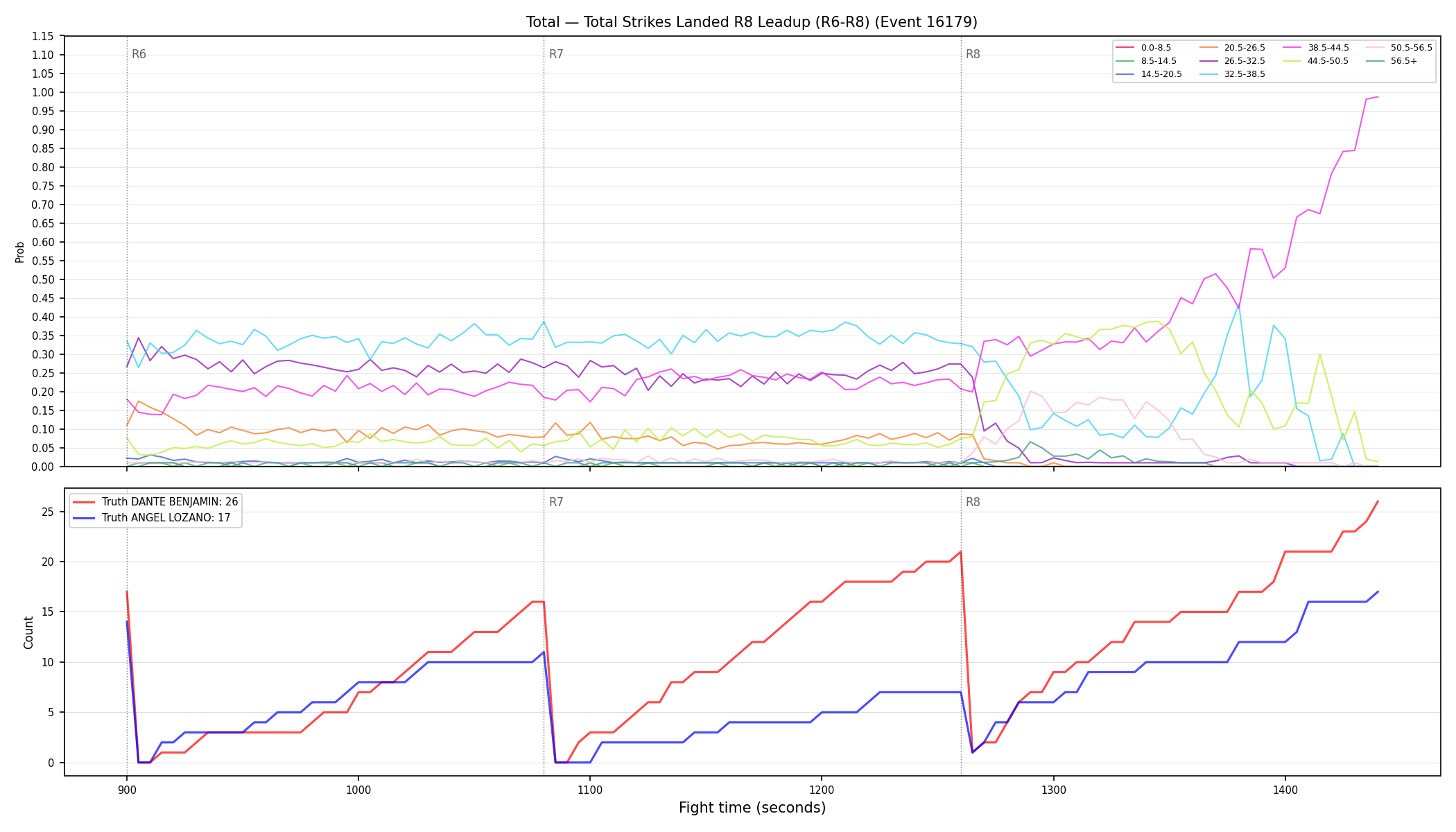Screen dimensions: 1456x832
Task: Click the 0.75 tick on Prob axis
Action: pyautogui.click(x=42, y=186)
